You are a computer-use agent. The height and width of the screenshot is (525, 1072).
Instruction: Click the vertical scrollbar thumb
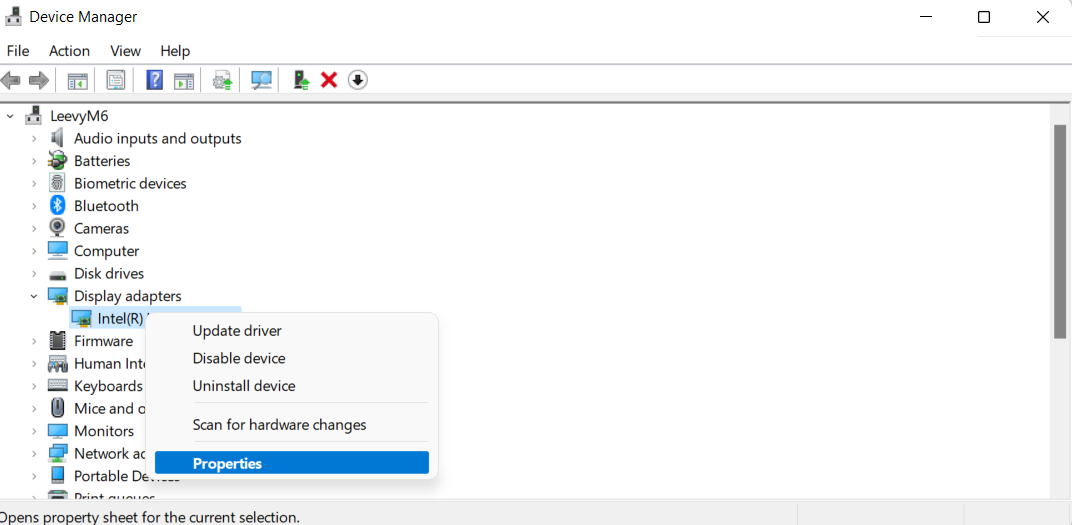[x=1060, y=231]
